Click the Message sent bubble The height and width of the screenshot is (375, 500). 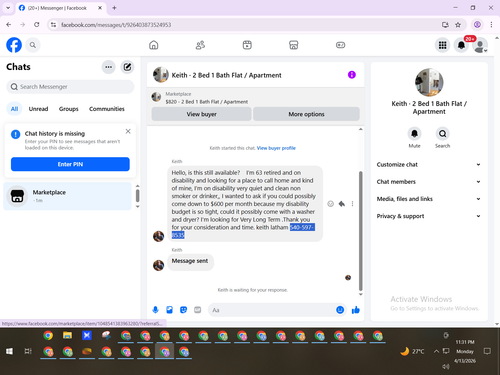(x=190, y=261)
